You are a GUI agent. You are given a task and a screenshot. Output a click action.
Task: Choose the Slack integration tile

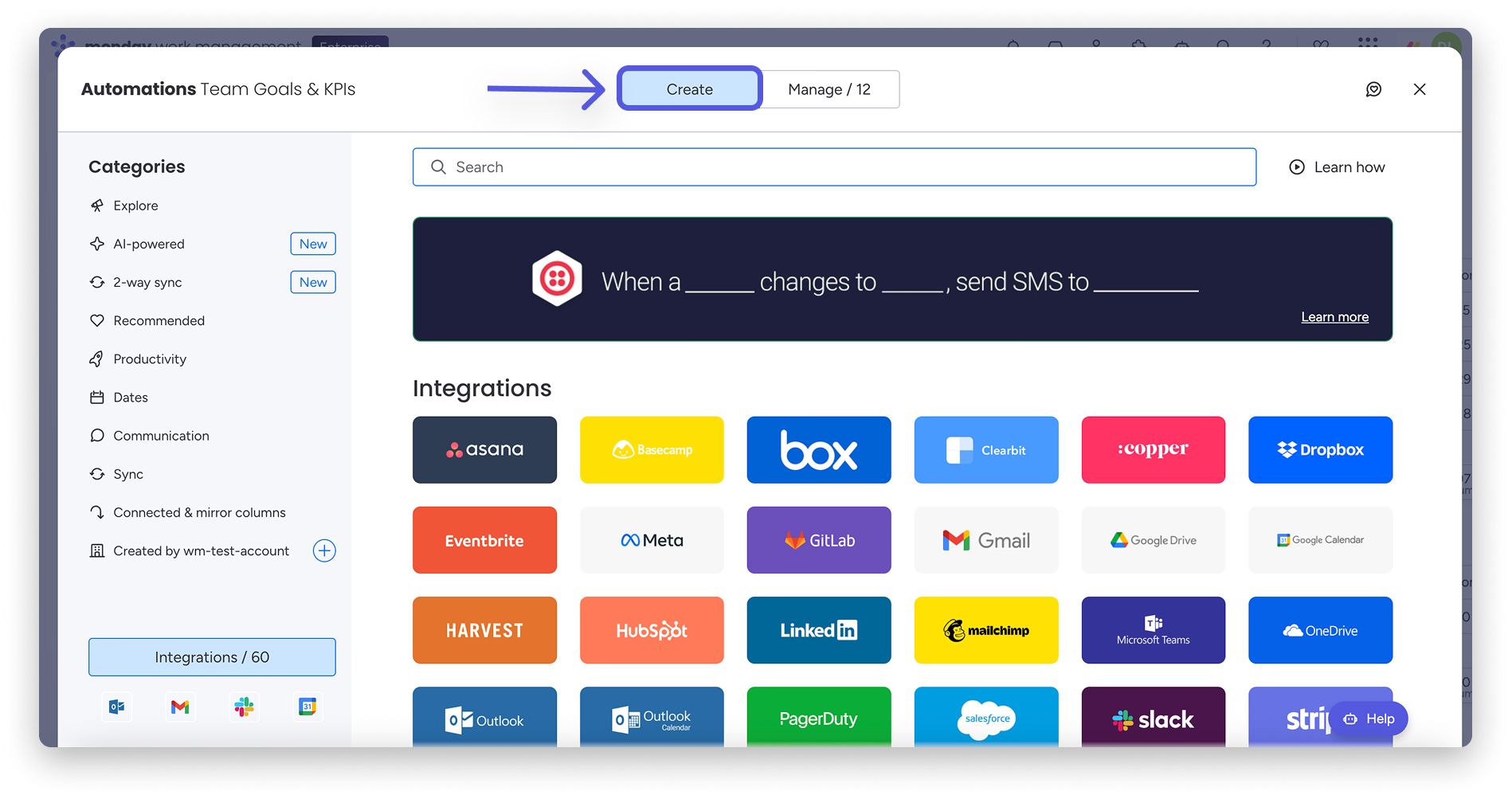point(1154,717)
